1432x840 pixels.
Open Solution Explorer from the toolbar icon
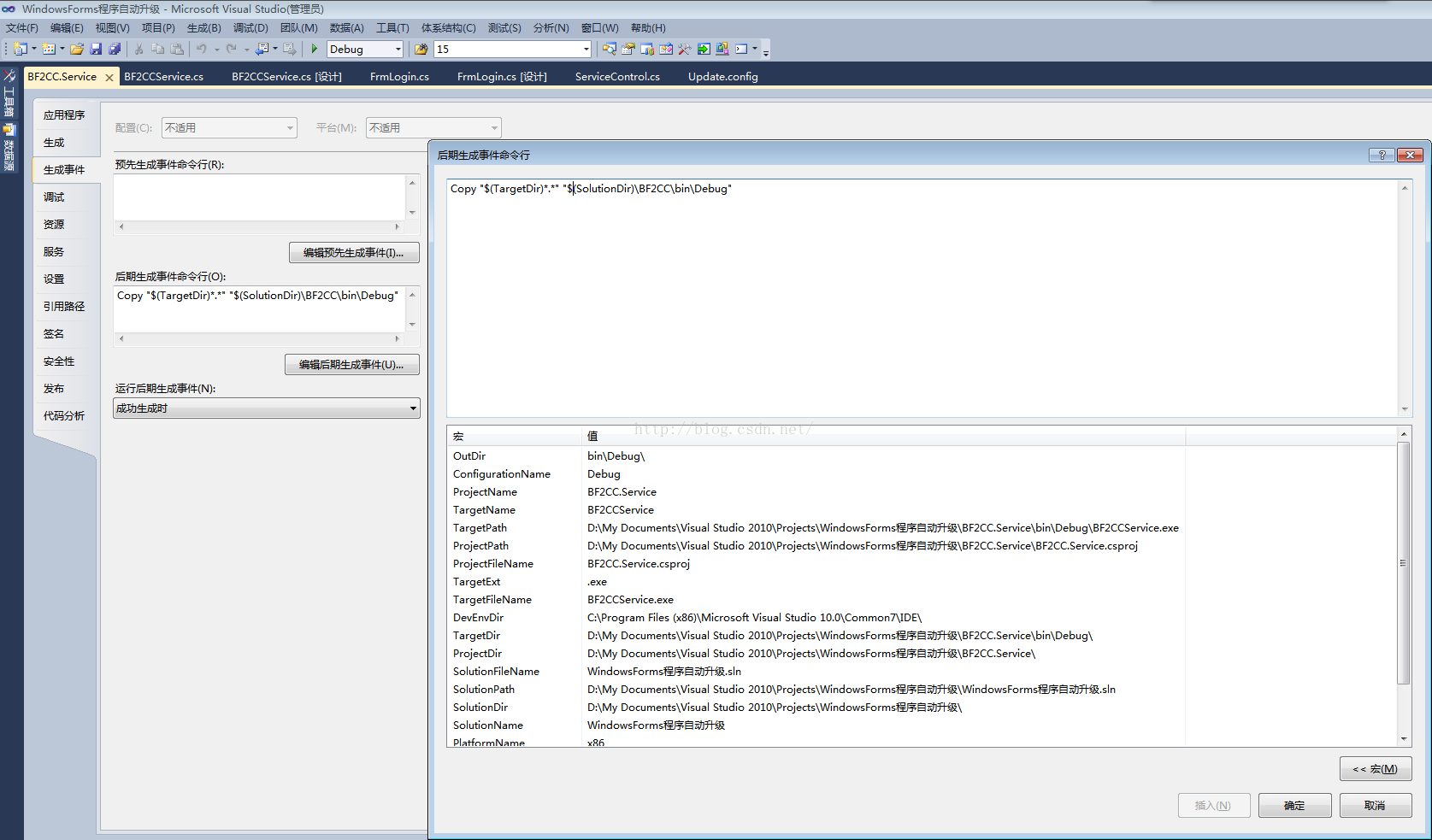pyautogui.click(x=609, y=49)
